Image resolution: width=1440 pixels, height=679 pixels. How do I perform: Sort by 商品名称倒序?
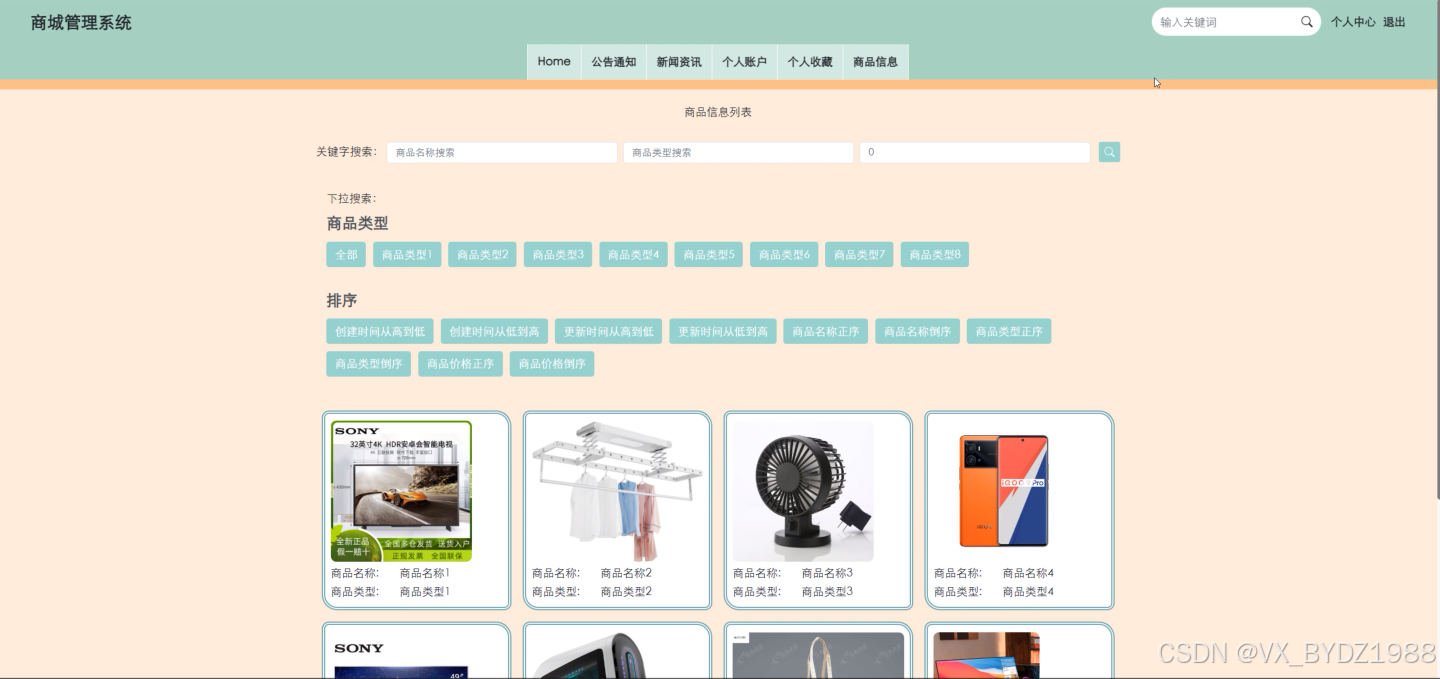point(918,332)
